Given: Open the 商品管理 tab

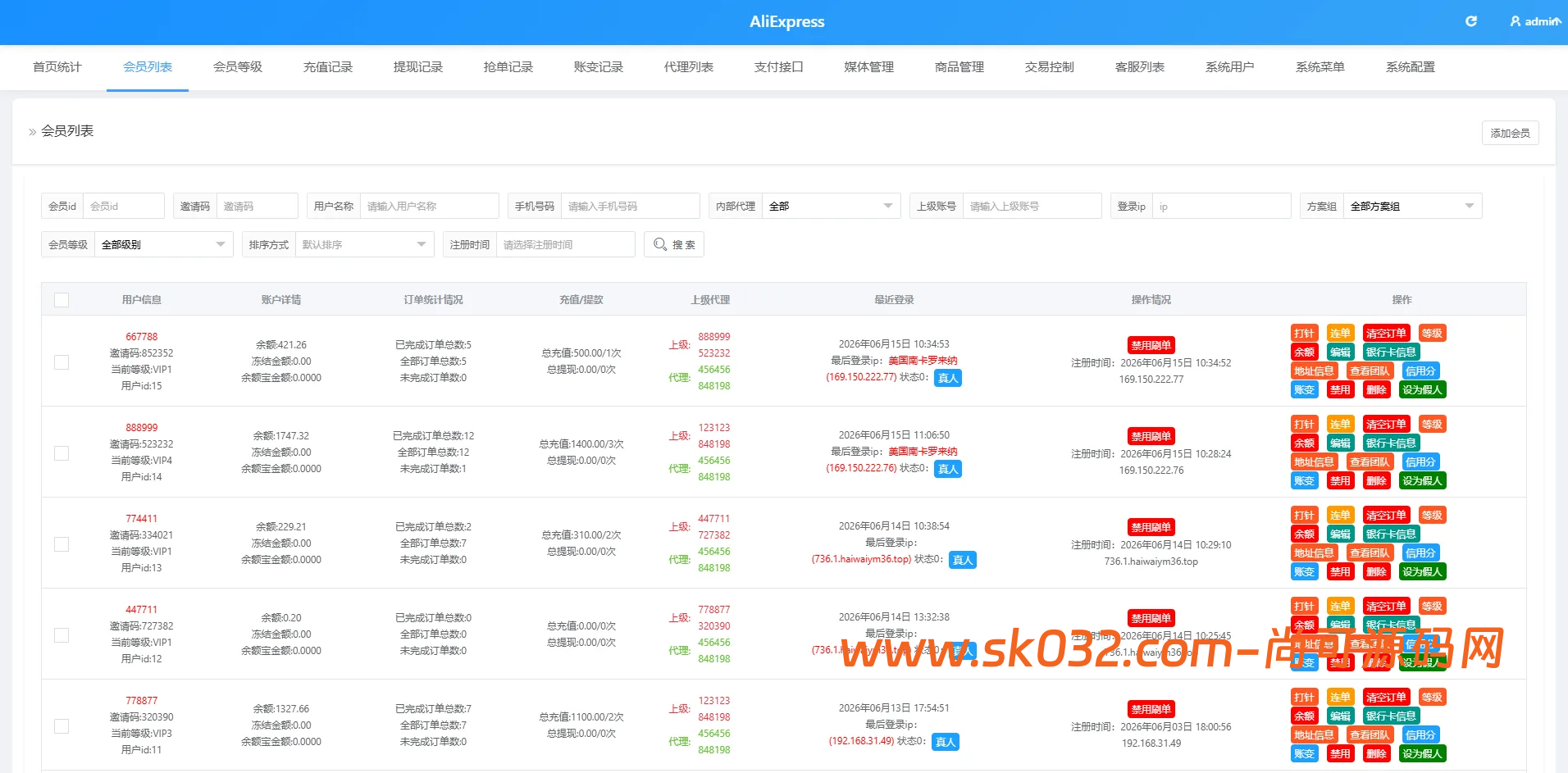Looking at the screenshot, I should [959, 67].
